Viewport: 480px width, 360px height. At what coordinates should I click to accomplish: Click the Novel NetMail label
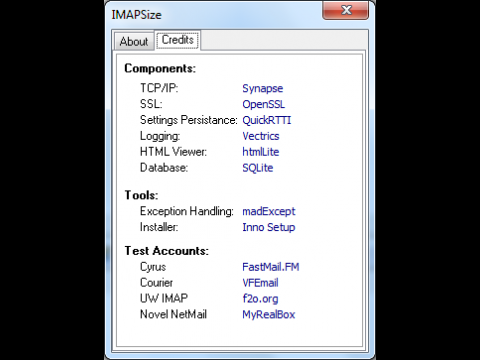click(x=173, y=314)
